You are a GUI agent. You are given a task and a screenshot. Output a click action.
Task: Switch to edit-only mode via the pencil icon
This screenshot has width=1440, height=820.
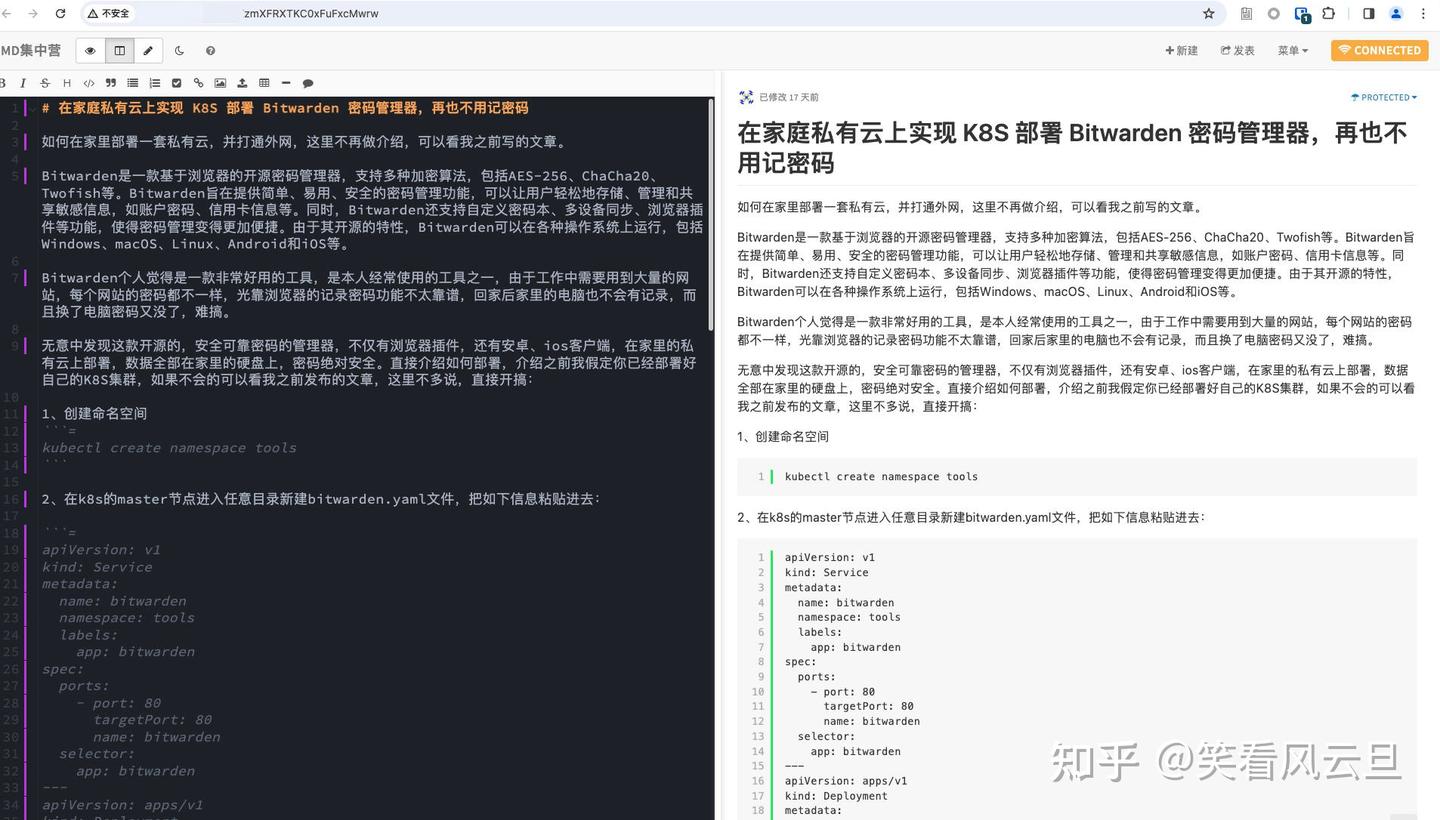[x=148, y=50]
